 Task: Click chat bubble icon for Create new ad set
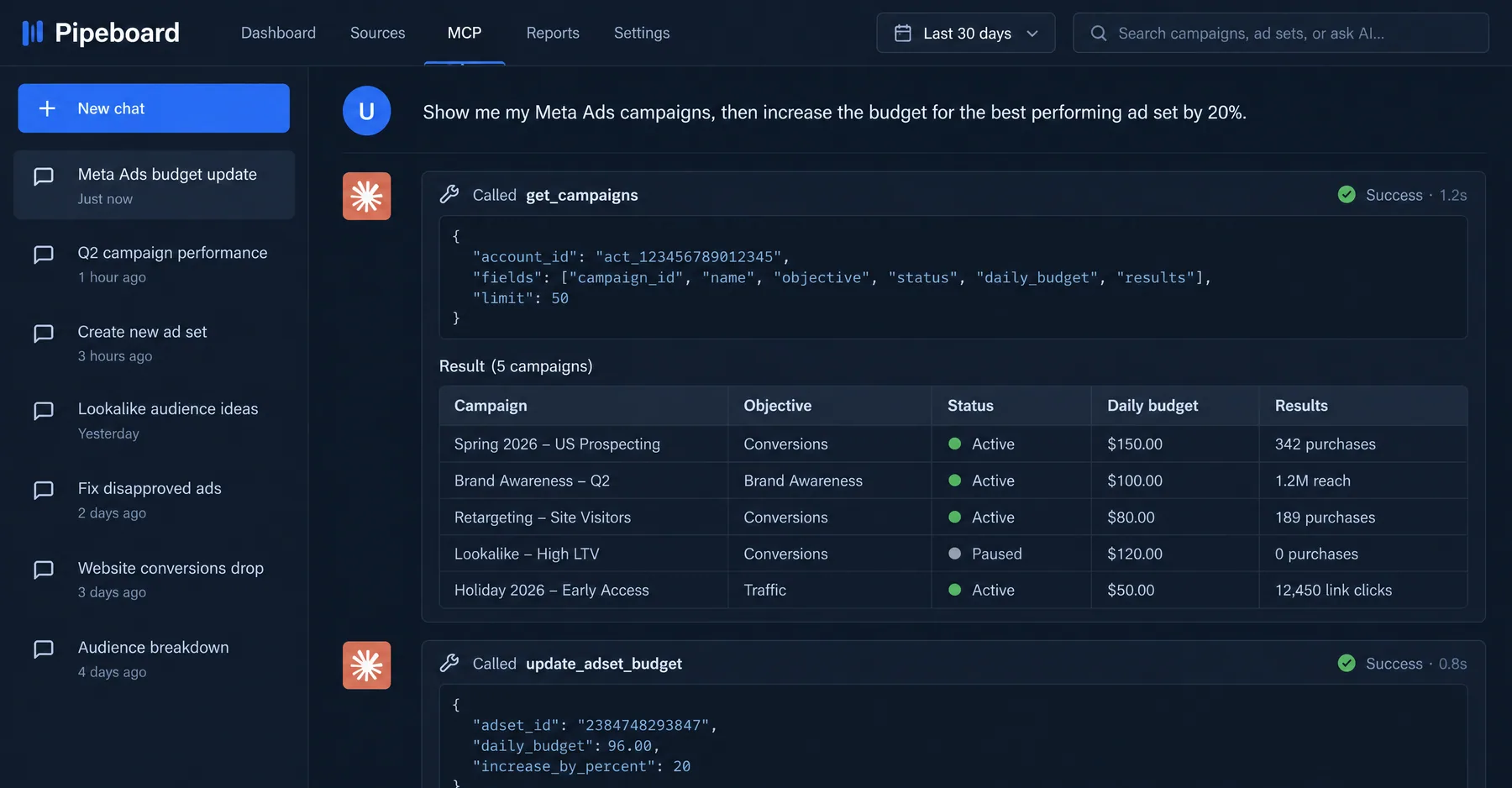pos(44,334)
